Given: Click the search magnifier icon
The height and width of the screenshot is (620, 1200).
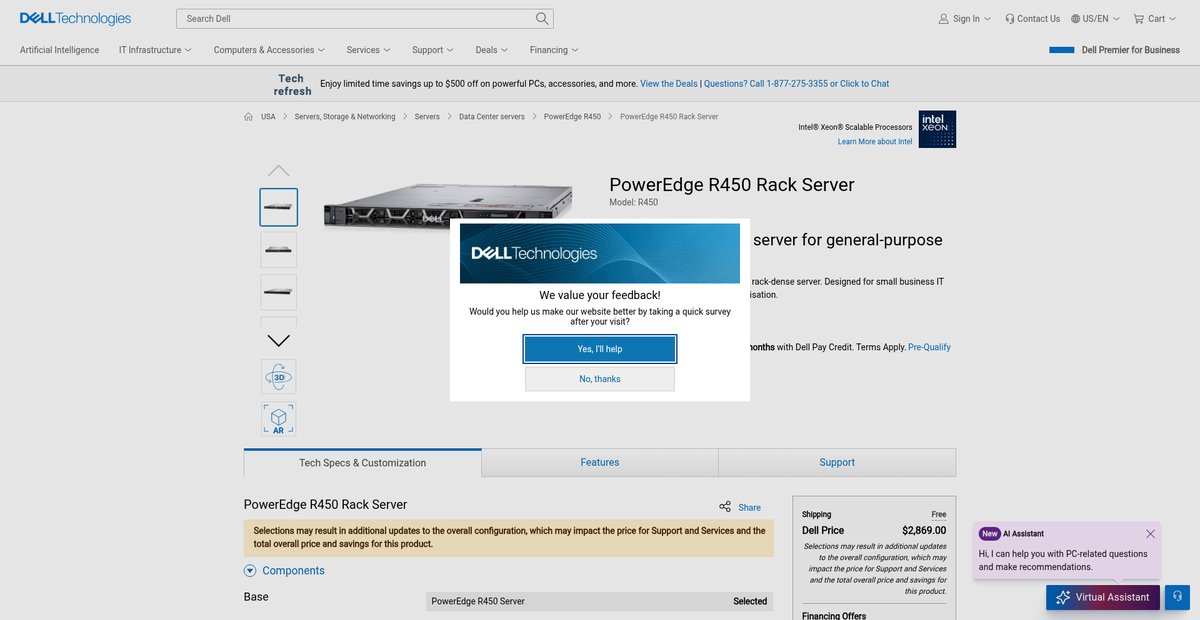Looking at the screenshot, I should [542, 18].
